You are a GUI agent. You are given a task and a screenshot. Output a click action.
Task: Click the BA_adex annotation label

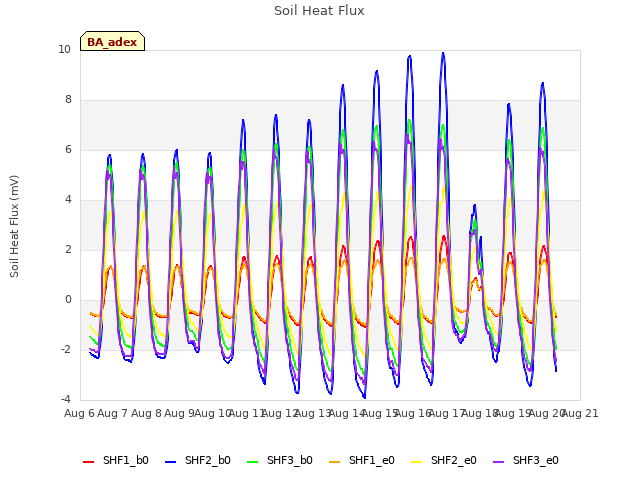pyautogui.click(x=112, y=42)
